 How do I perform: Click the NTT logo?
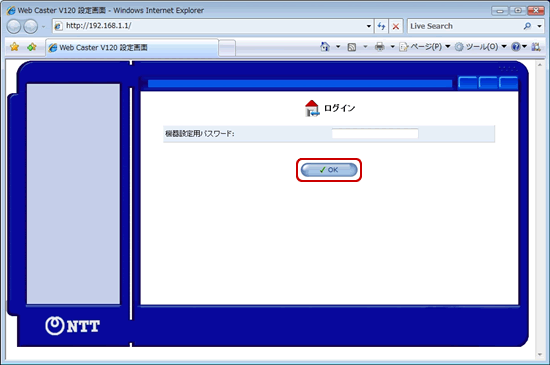click(x=73, y=326)
